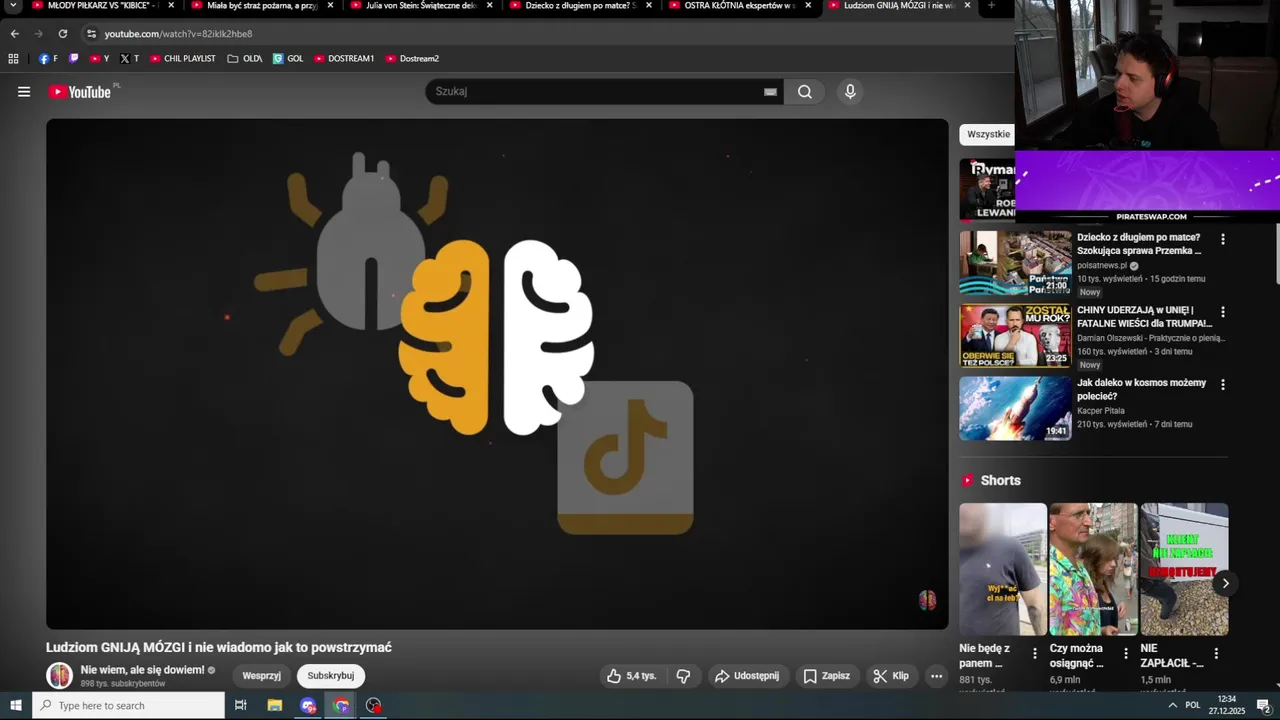Like the video with thumbs up
This screenshot has width=1280, height=720.
click(x=632, y=676)
